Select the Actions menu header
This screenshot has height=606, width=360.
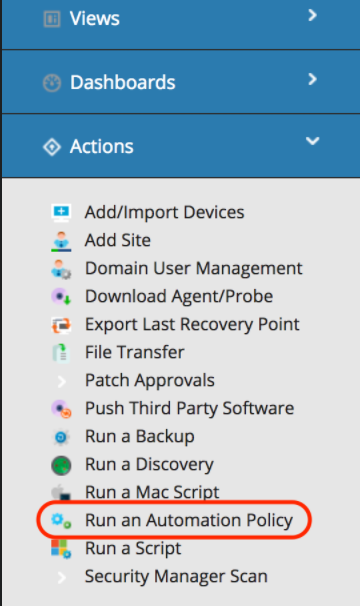(181, 146)
